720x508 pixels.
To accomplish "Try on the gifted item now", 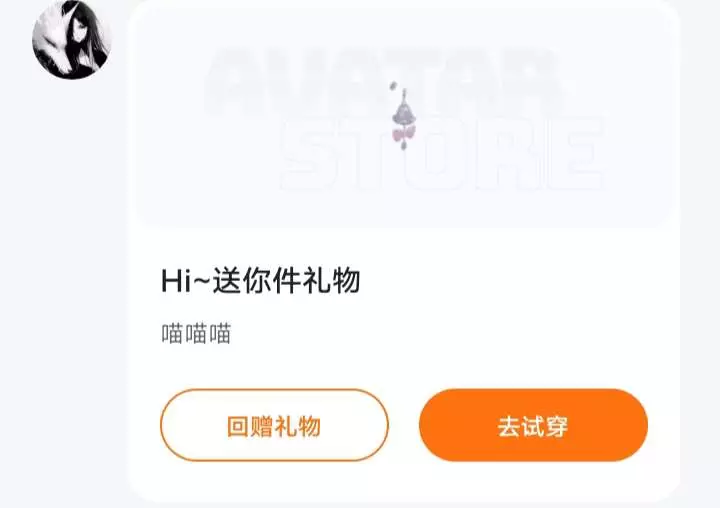I will 533,425.
